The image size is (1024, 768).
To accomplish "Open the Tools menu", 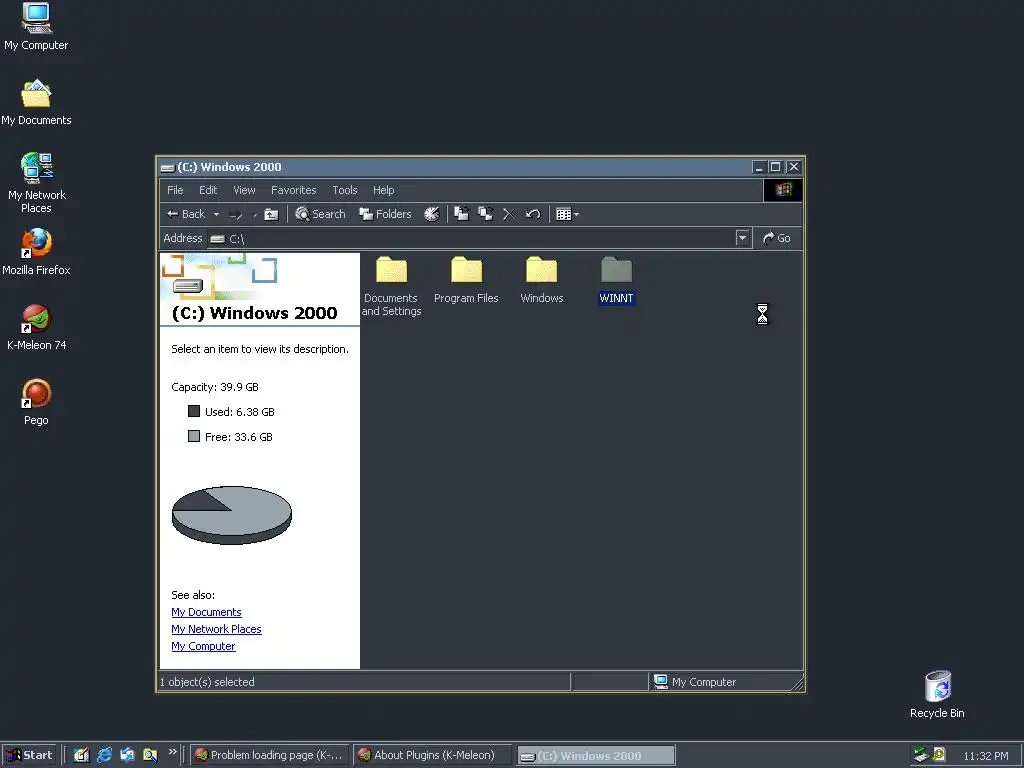I will coord(345,190).
